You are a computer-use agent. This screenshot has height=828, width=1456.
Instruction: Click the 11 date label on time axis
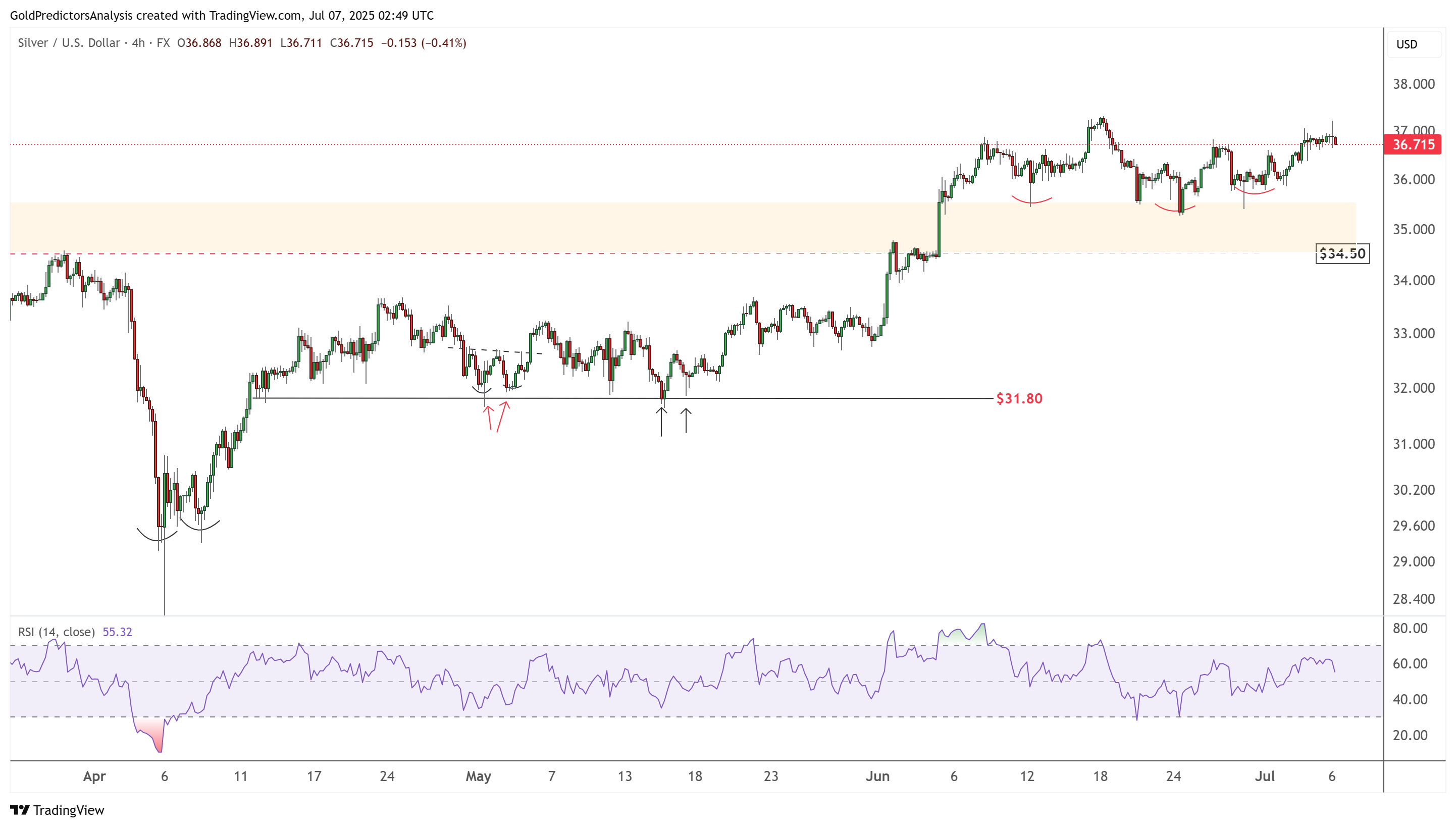(x=240, y=777)
